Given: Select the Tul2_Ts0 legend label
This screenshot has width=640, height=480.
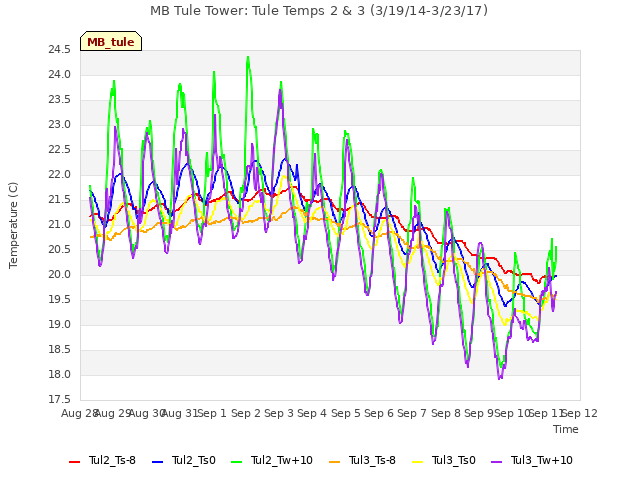Looking at the screenshot, I should [193, 460].
